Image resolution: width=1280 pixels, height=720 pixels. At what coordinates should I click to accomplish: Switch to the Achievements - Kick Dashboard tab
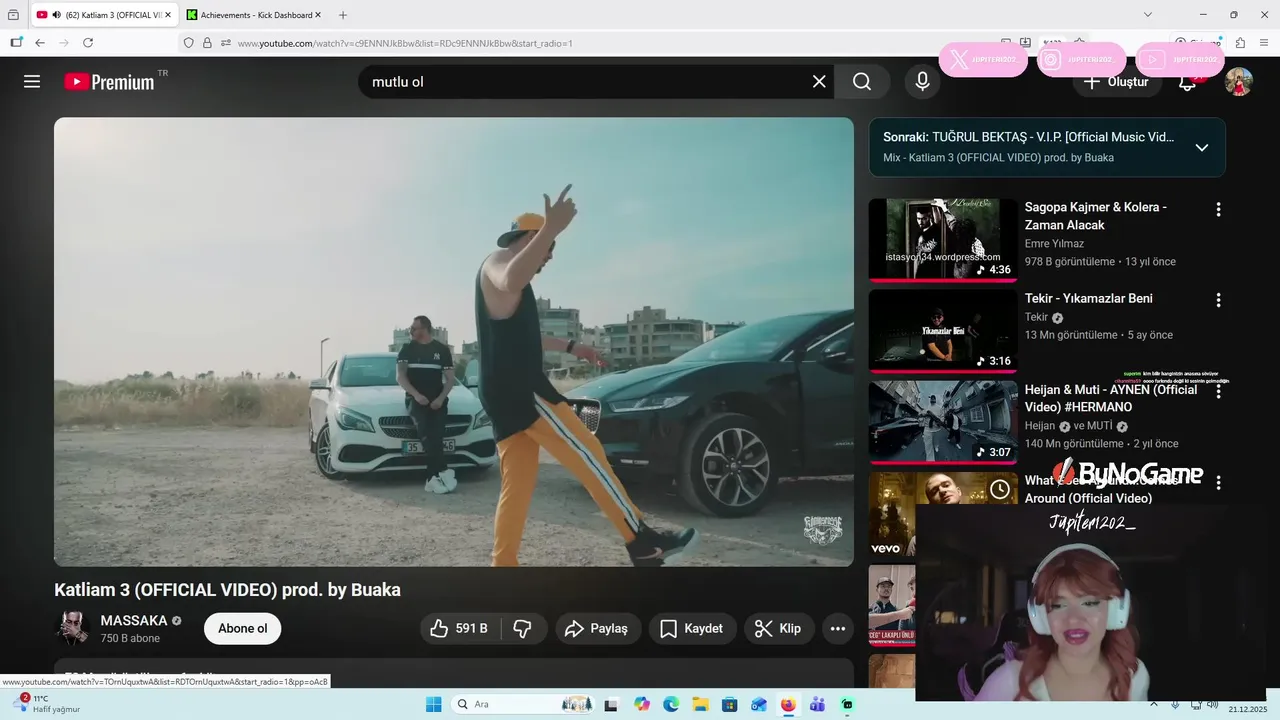click(255, 15)
